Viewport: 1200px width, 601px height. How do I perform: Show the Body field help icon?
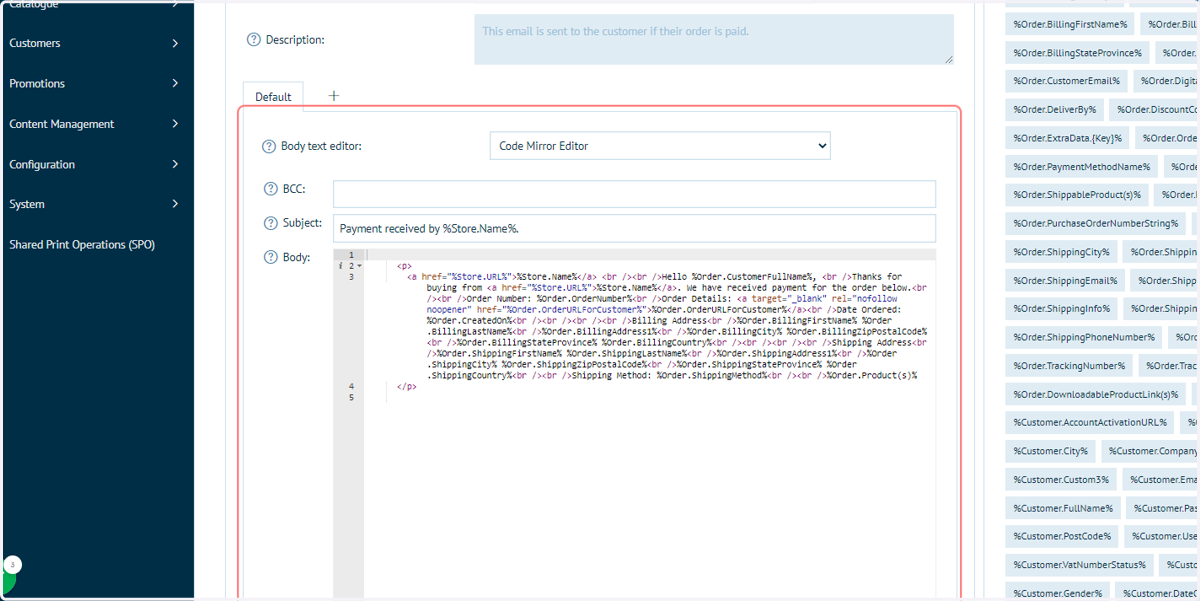point(270,257)
